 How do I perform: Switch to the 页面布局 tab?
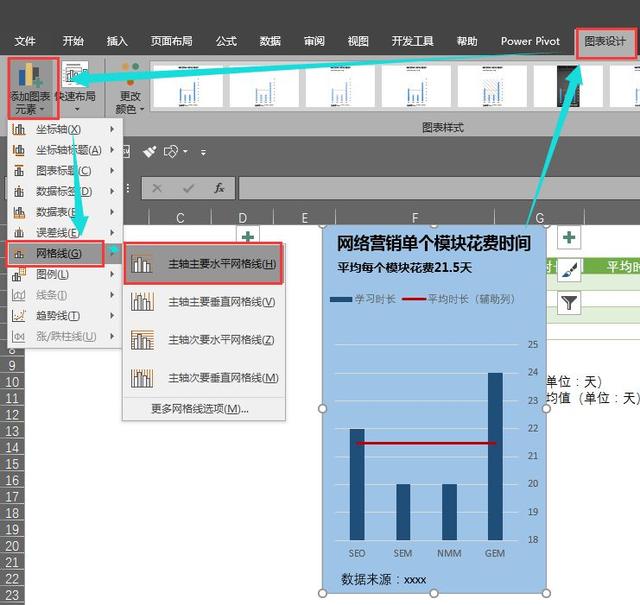[171, 41]
